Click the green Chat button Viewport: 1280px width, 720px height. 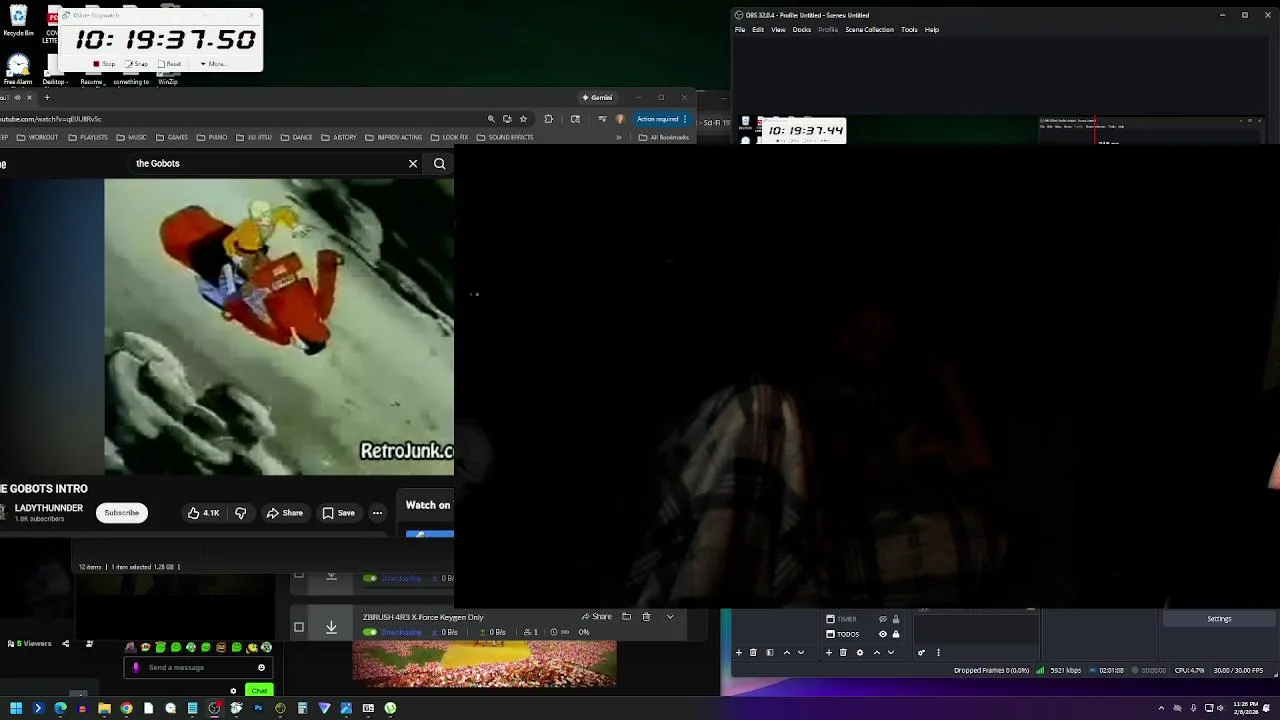click(x=259, y=691)
